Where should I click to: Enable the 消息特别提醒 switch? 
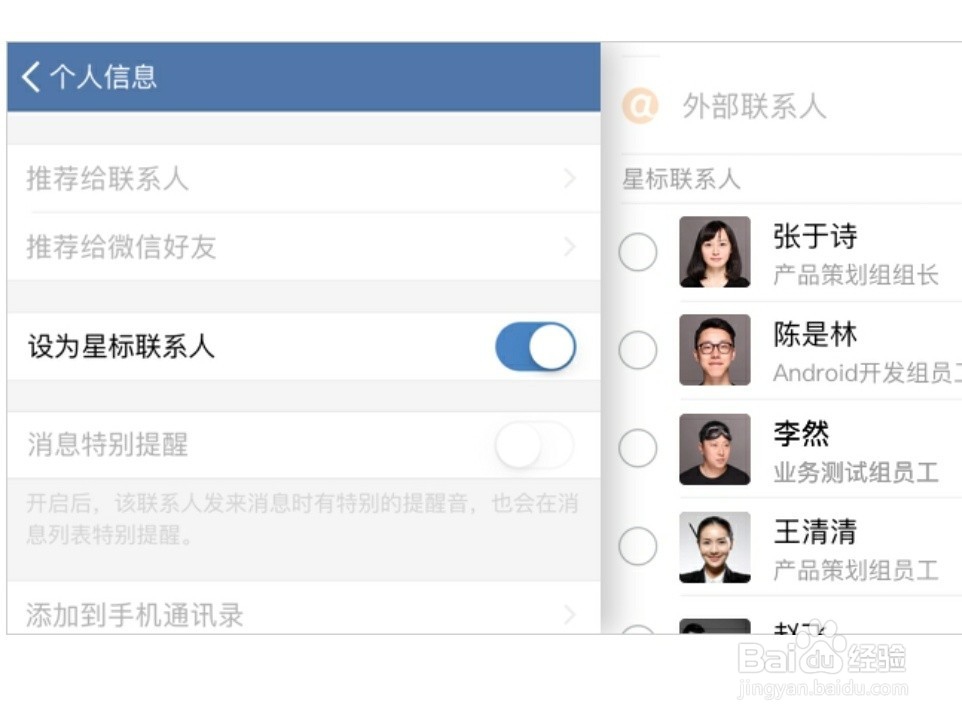[x=535, y=445]
